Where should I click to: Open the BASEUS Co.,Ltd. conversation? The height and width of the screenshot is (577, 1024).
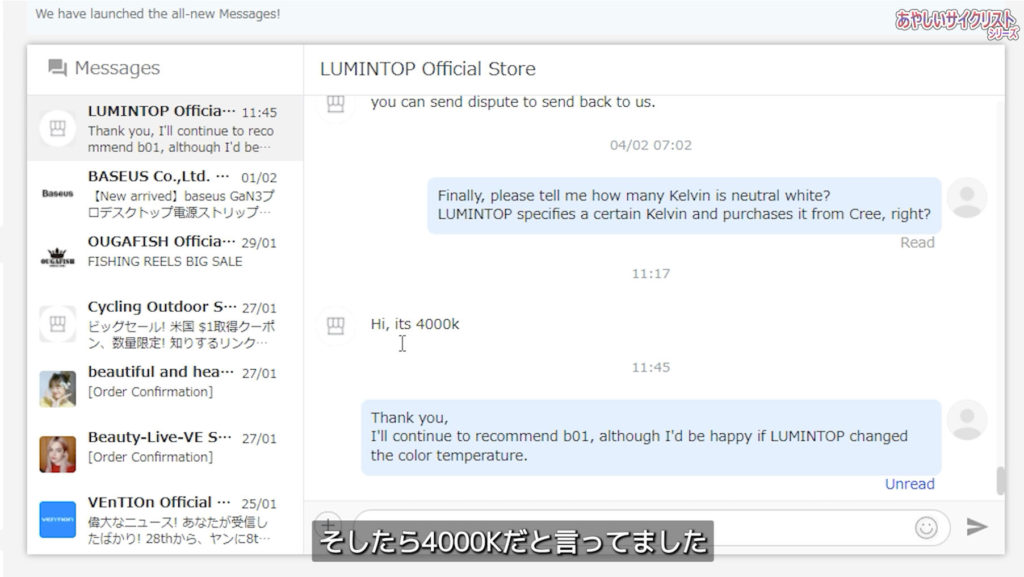pos(165,194)
